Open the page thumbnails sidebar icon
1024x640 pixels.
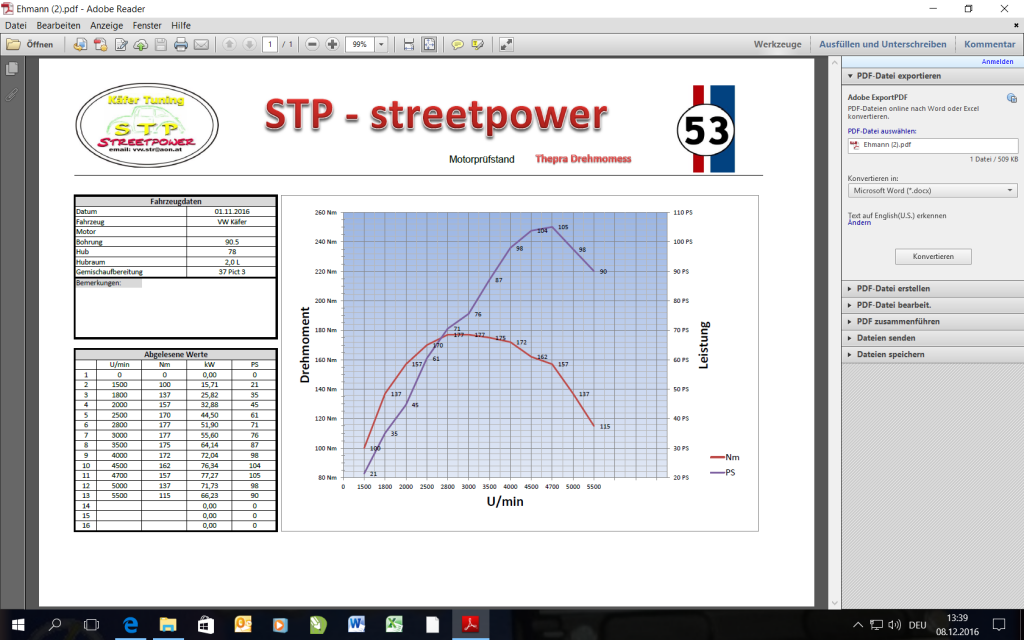[11, 69]
